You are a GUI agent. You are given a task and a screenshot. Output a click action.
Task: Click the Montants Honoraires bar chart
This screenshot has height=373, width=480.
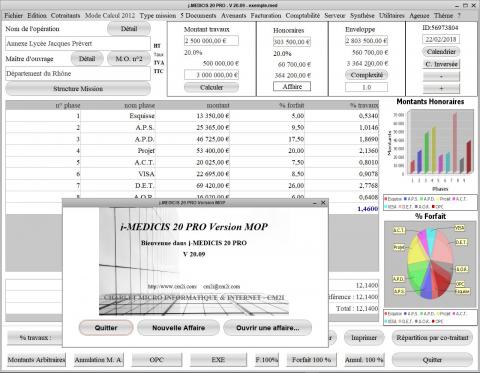pos(430,145)
